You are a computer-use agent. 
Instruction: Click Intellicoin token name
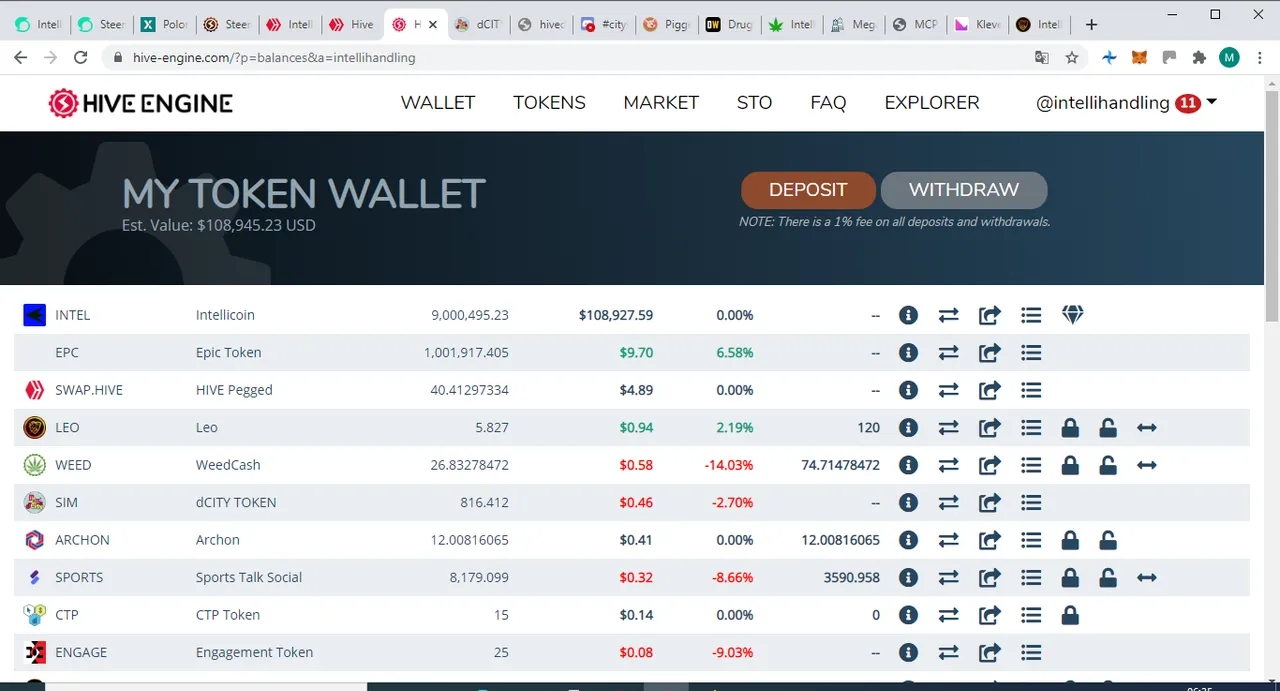pyautogui.click(x=225, y=315)
